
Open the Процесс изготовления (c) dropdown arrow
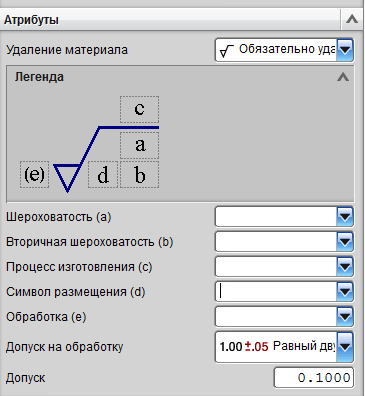click(x=345, y=267)
